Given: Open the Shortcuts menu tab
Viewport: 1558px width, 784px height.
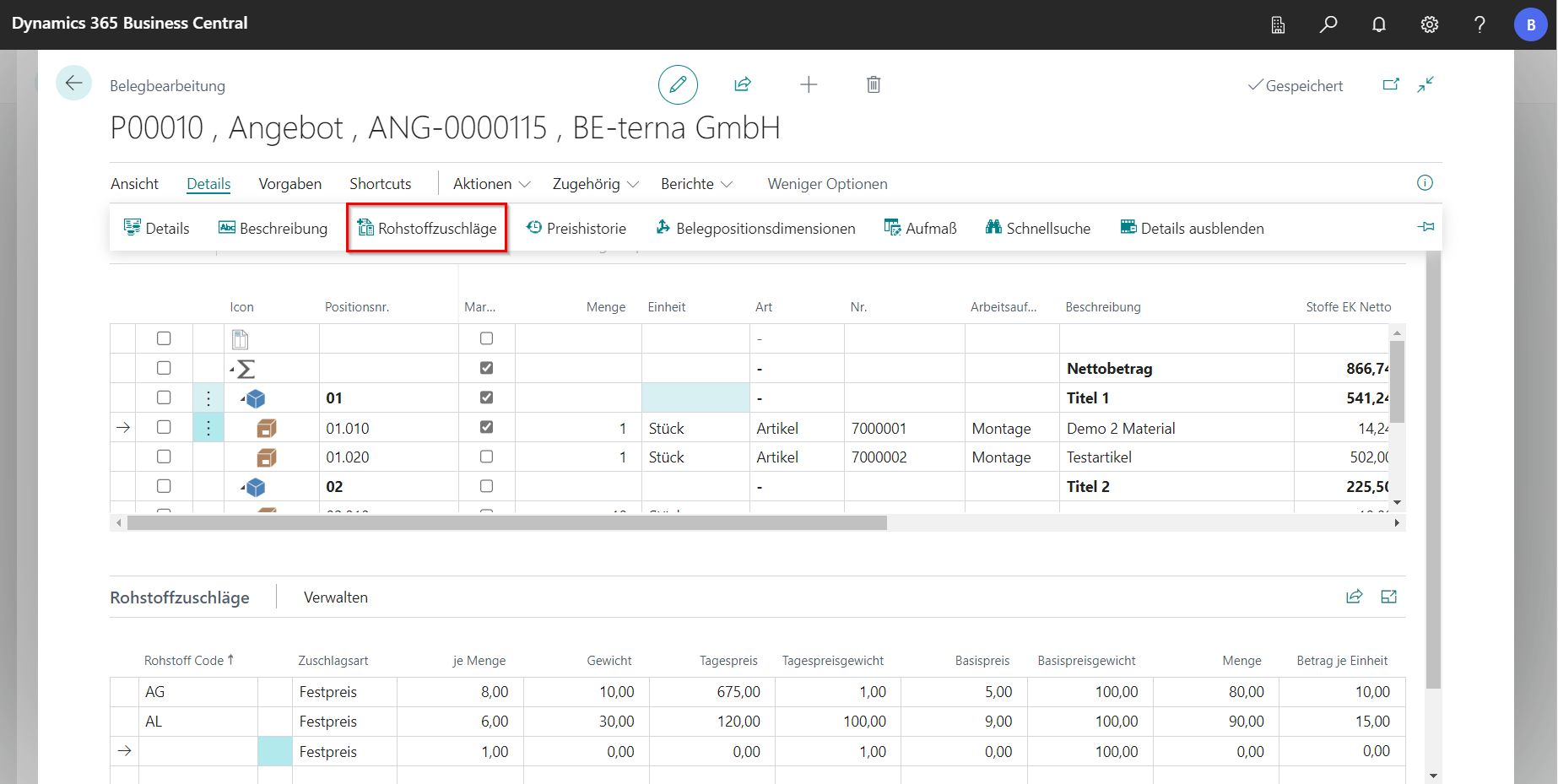Looking at the screenshot, I should [380, 184].
